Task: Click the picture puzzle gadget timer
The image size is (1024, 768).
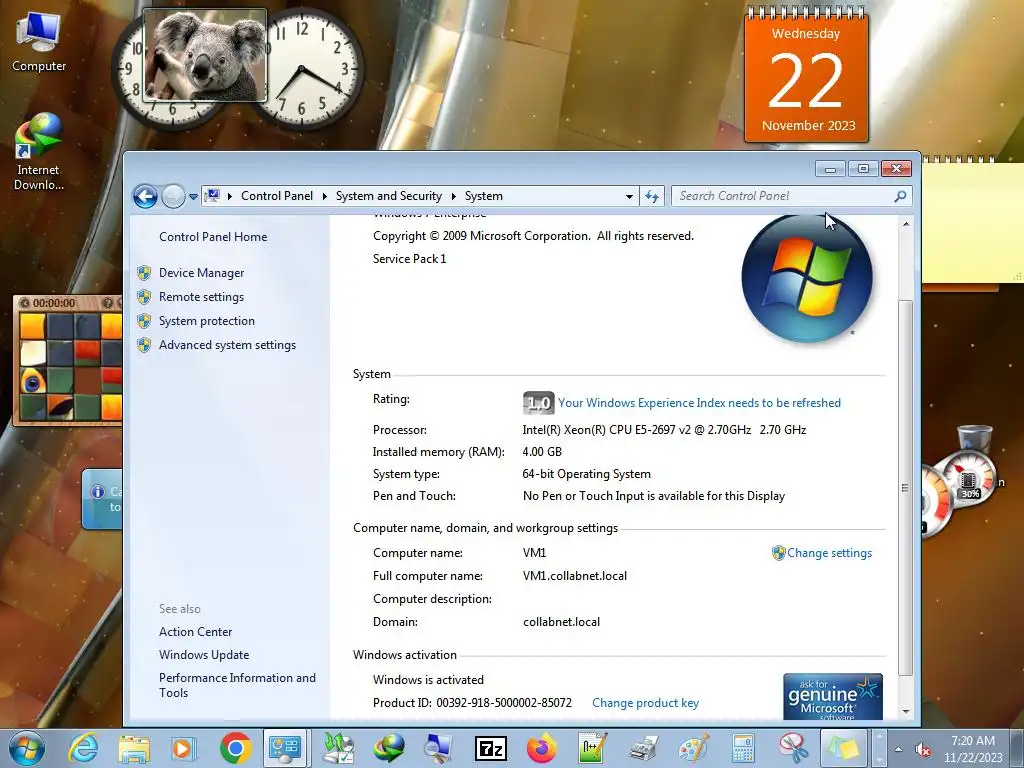Action: [x=54, y=303]
